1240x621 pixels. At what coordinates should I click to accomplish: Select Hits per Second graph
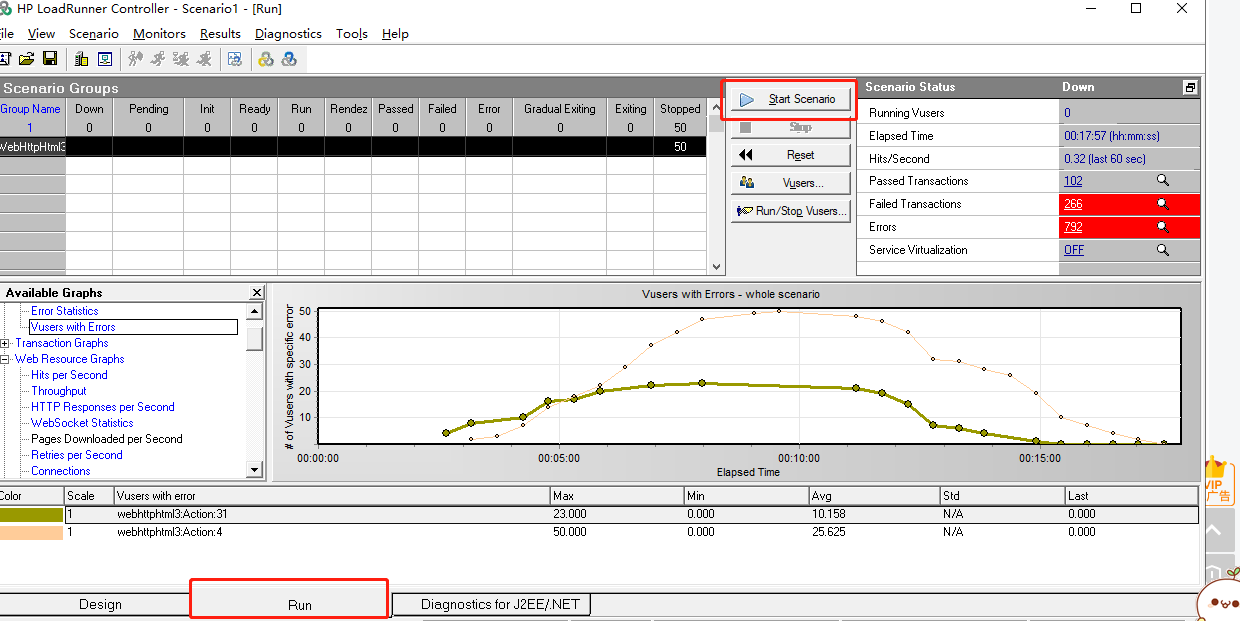coord(69,375)
